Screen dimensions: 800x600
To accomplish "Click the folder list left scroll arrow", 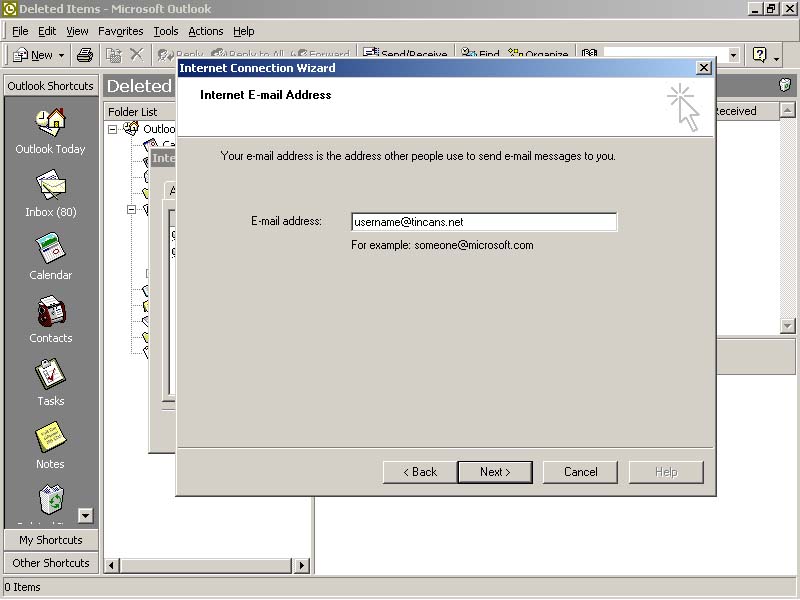I will (112, 565).
